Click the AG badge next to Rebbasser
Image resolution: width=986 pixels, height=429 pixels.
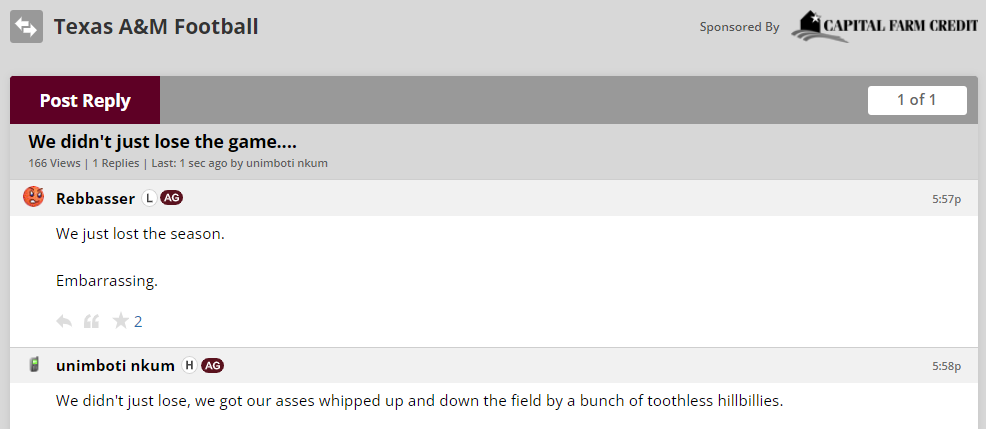pos(171,198)
